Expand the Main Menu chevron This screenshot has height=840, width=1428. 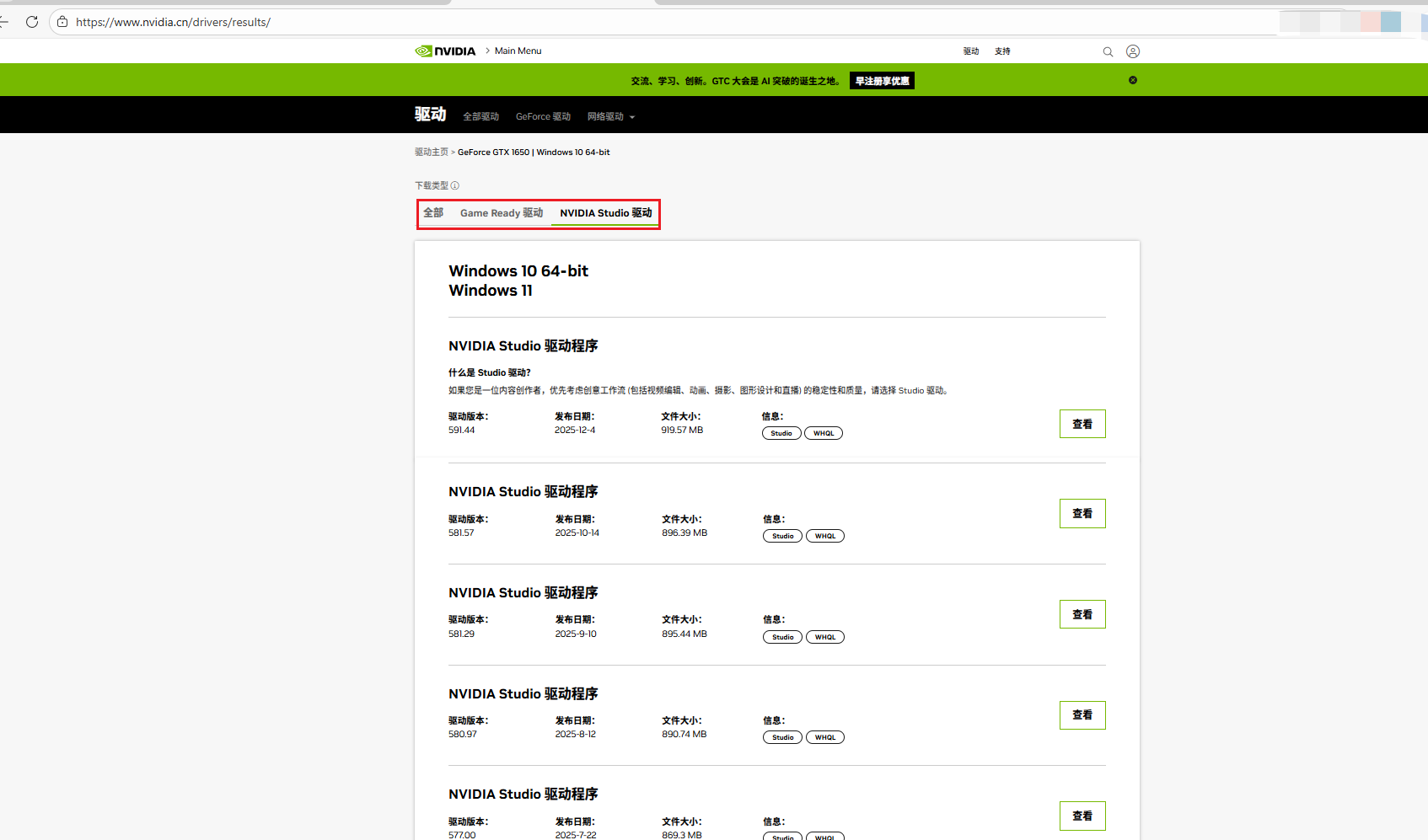(487, 51)
